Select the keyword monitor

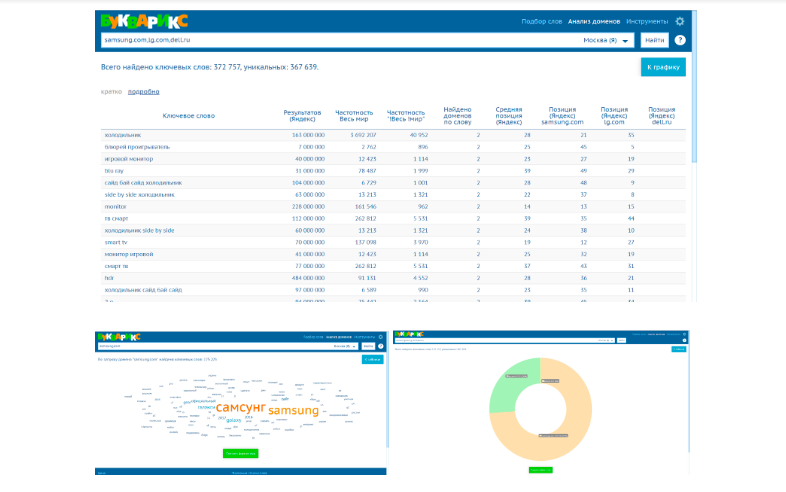coord(115,207)
